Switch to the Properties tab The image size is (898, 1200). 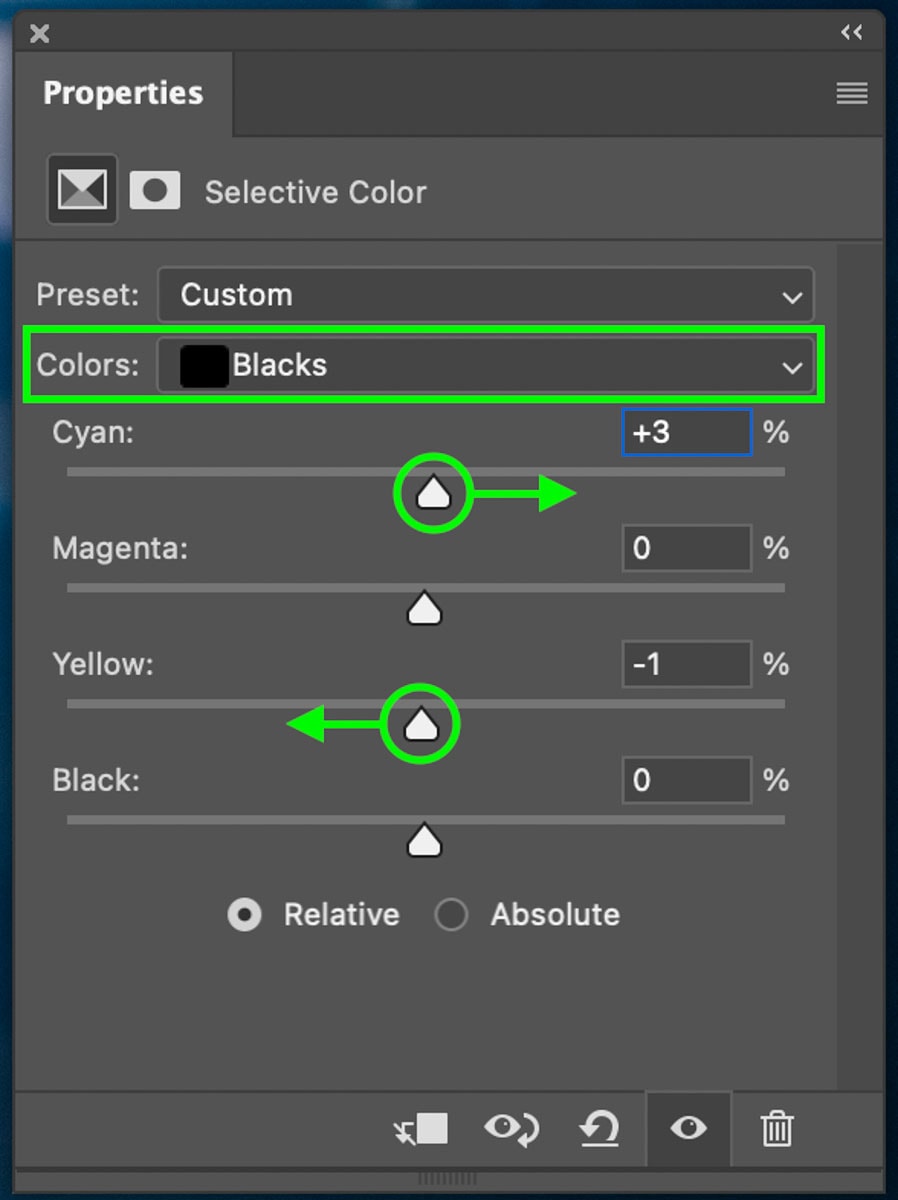(x=123, y=93)
